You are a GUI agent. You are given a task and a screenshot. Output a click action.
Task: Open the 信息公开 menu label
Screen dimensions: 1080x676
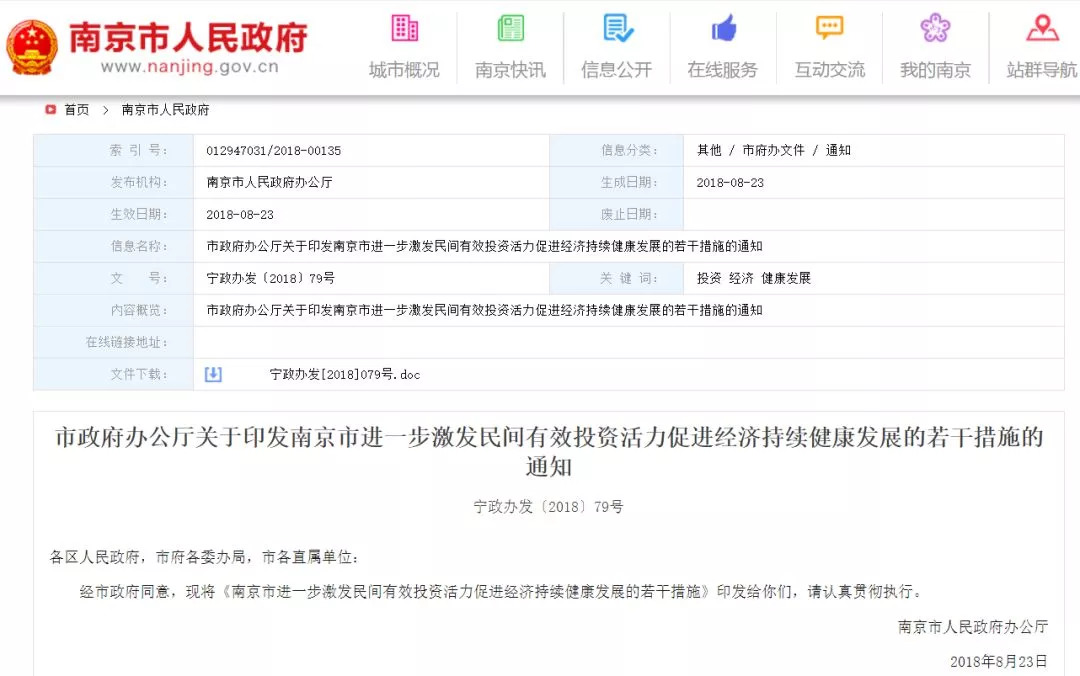(x=616, y=70)
